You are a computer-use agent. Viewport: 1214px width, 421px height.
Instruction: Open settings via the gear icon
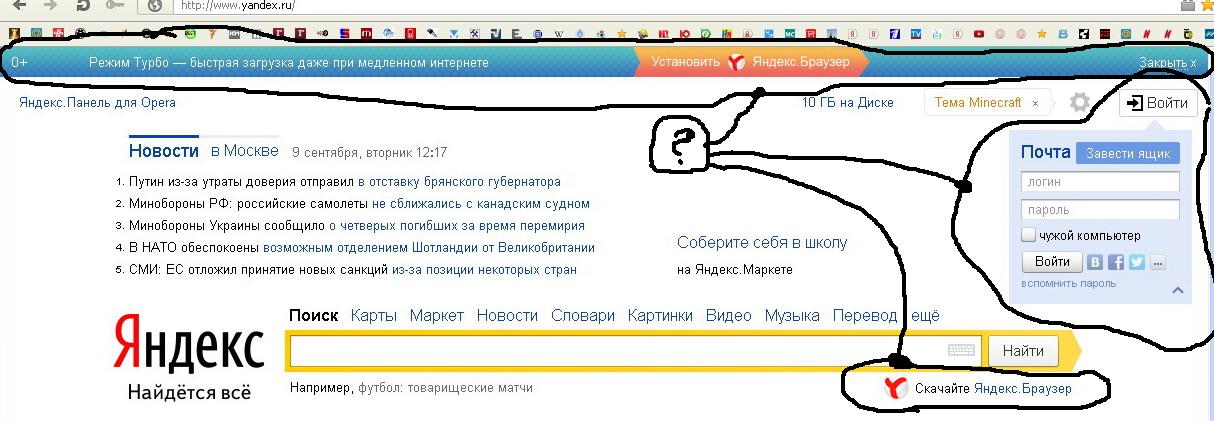1079,102
